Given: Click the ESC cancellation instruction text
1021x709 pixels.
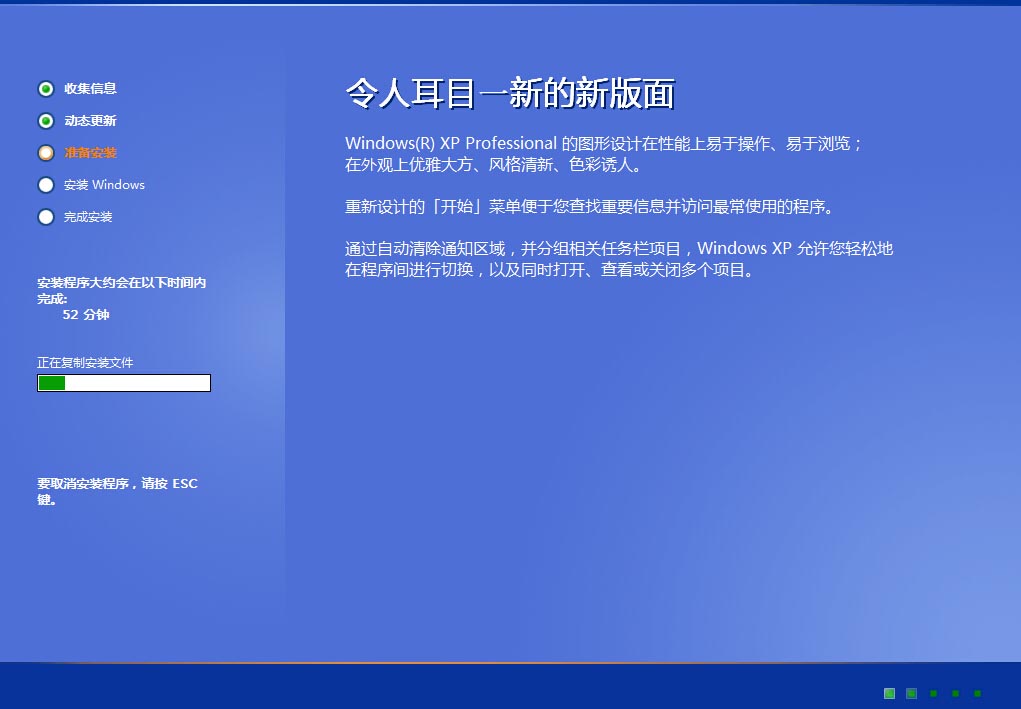Looking at the screenshot, I should (118, 490).
